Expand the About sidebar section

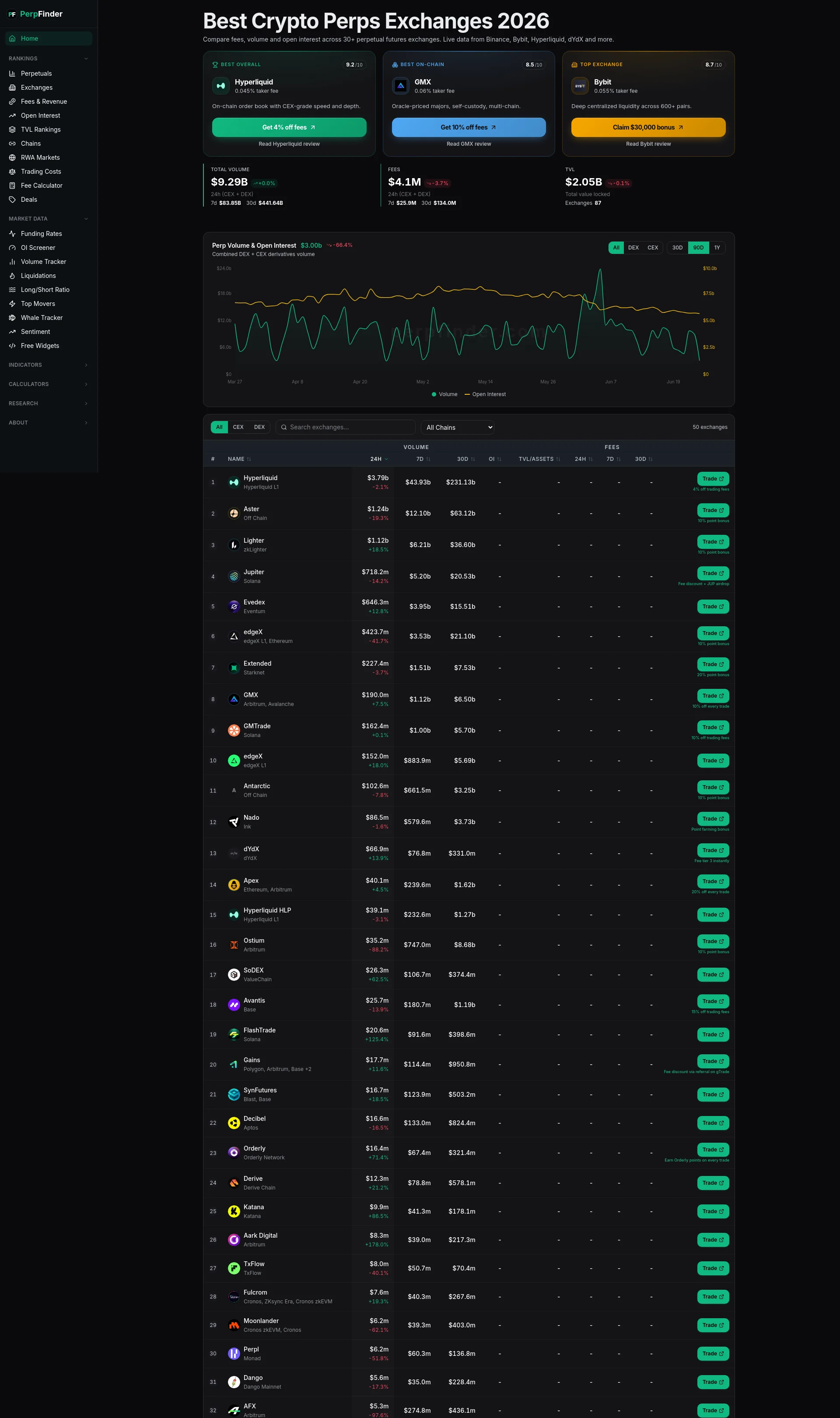tap(49, 423)
